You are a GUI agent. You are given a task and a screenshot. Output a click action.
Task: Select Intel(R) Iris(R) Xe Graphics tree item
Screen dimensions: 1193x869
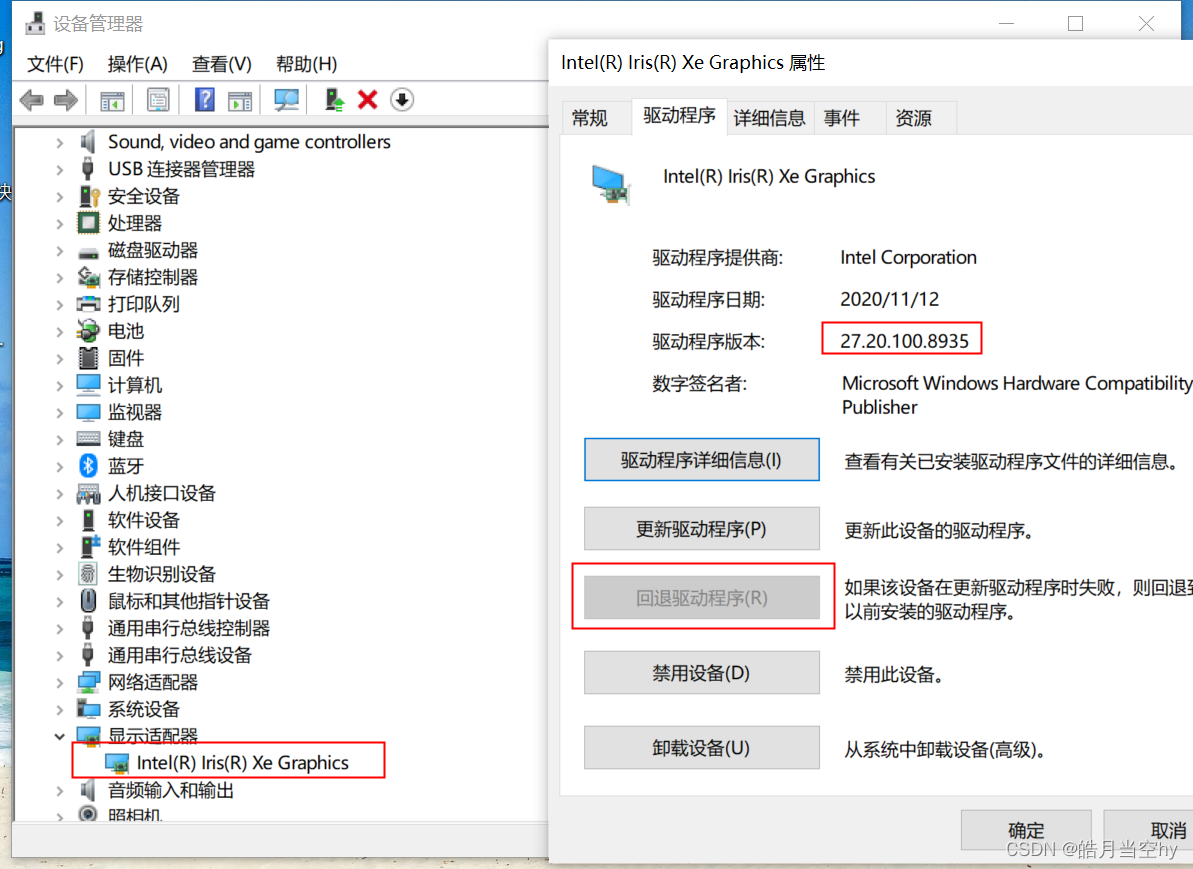click(x=243, y=762)
